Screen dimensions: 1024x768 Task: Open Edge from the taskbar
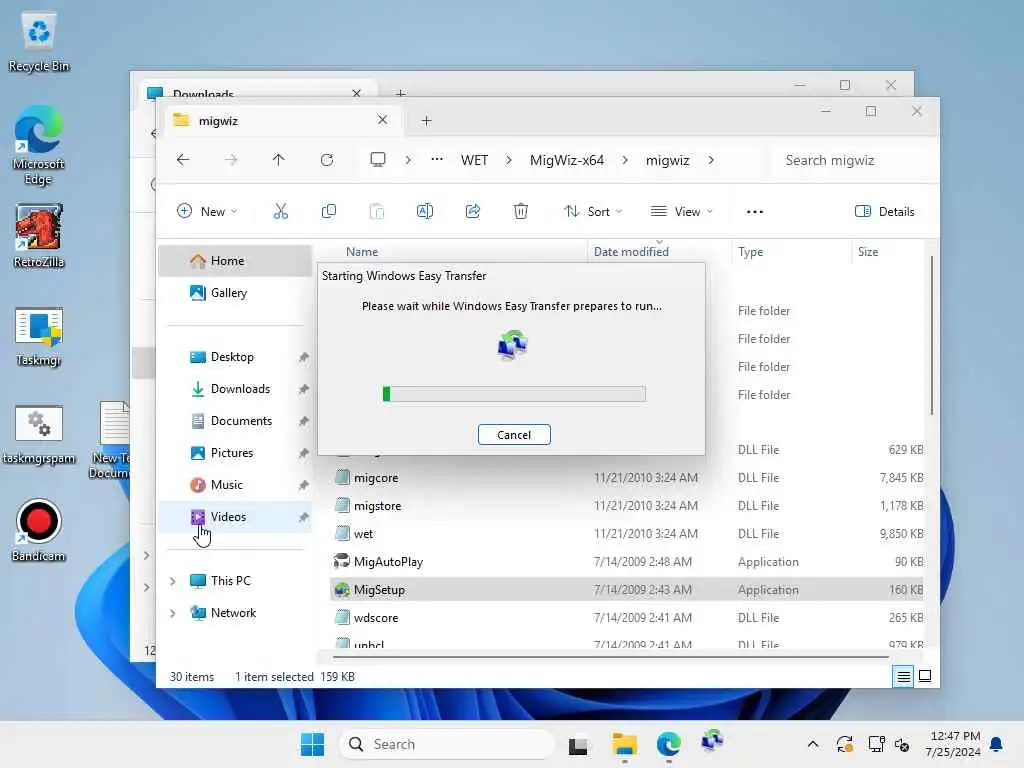tap(669, 744)
